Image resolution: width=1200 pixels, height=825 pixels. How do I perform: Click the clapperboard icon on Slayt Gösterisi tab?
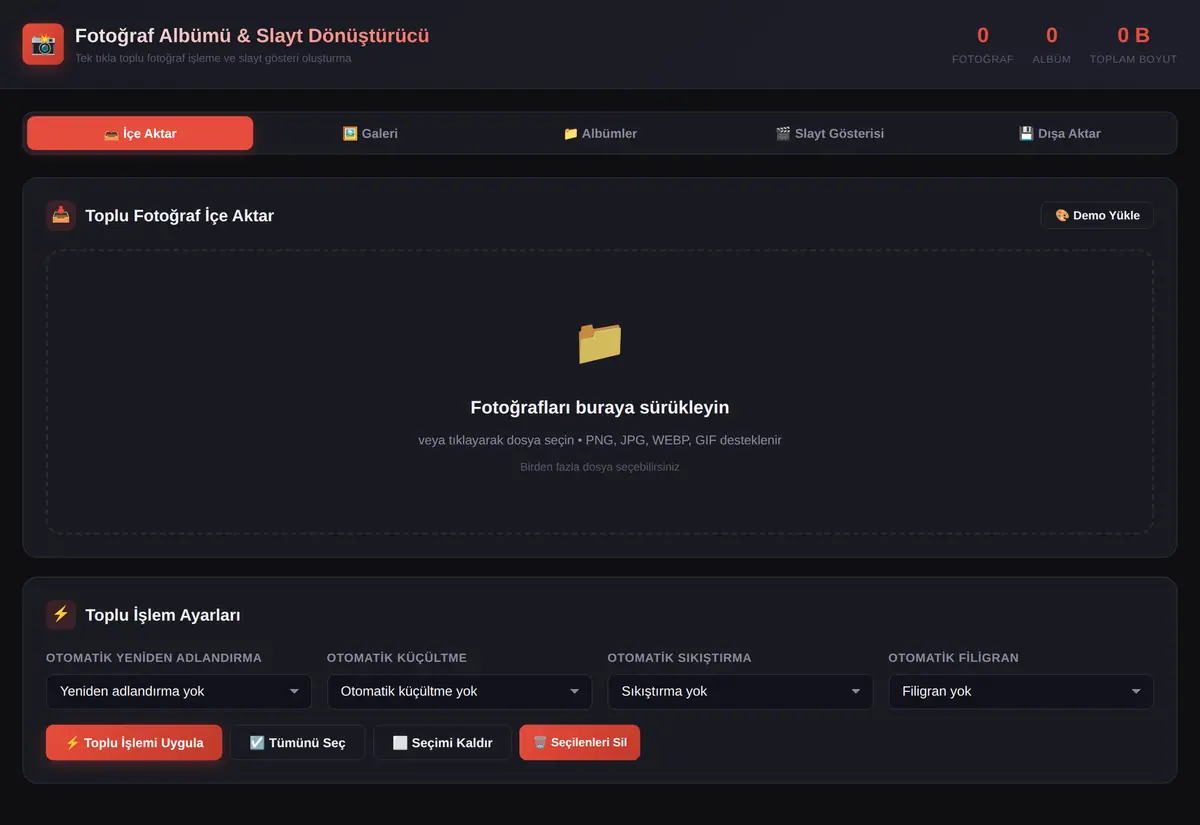pyautogui.click(x=783, y=133)
